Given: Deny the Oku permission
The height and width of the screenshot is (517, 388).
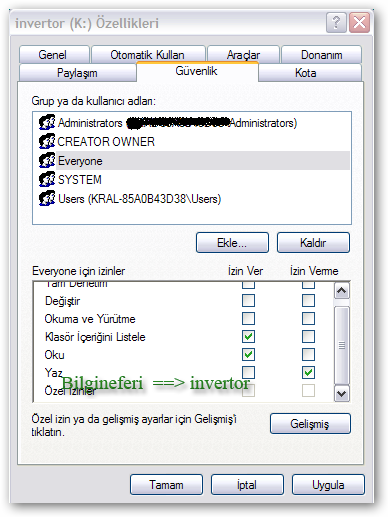Looking at the screenshot, I should coord(308,355).
